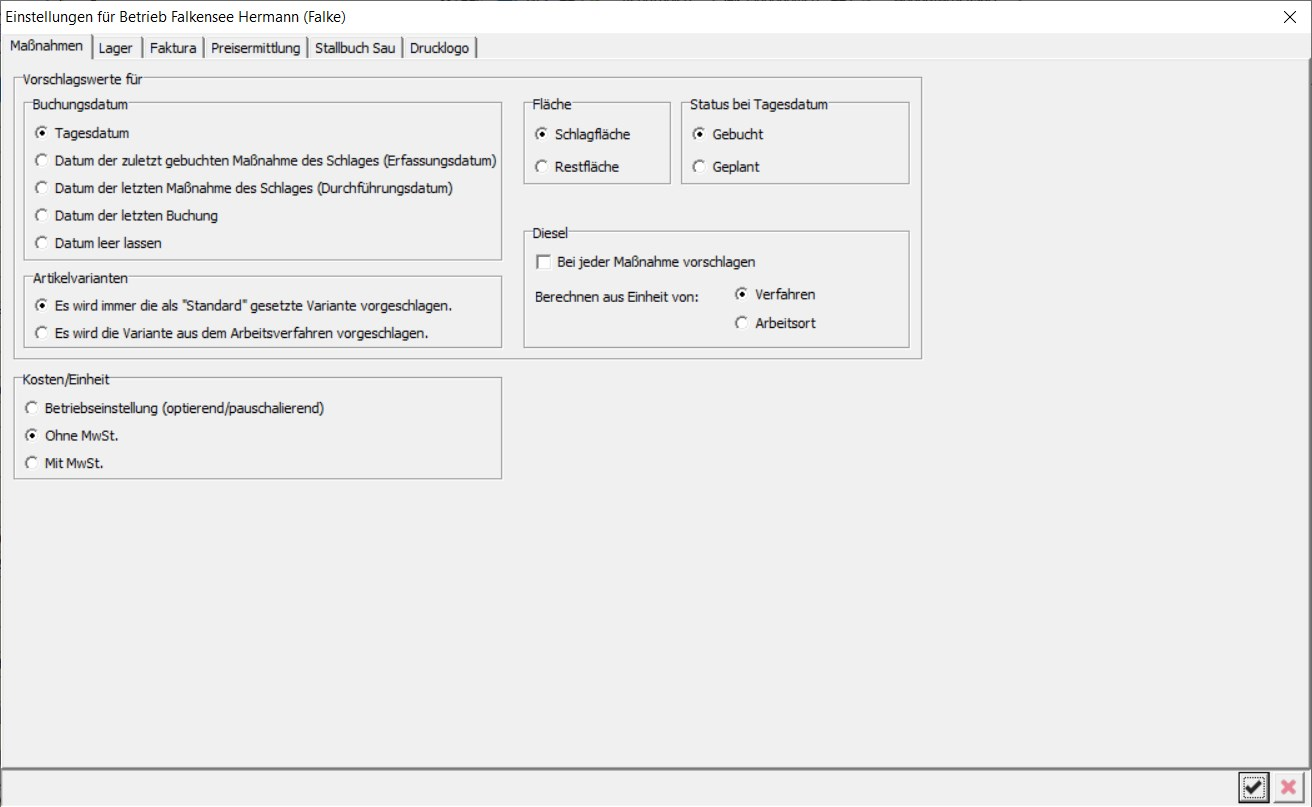
Task: Select 'Datum leer lassen' radio button
Action: (41, 243)
